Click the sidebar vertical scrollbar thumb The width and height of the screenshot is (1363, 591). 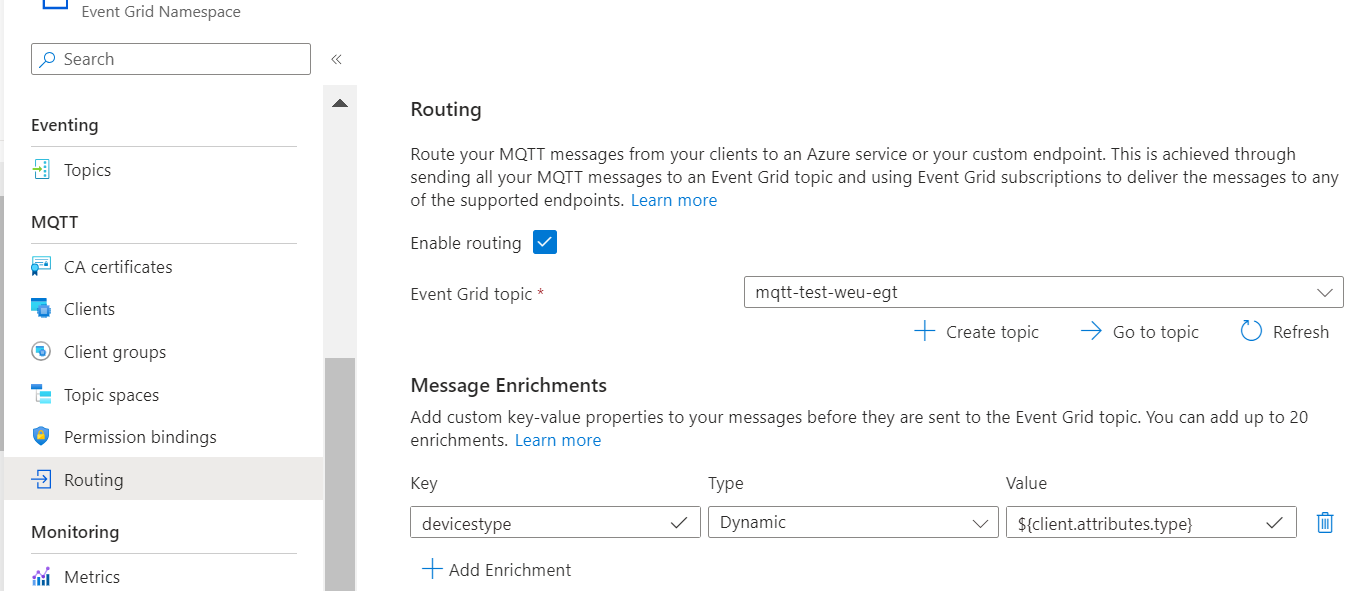coord(340,470)
